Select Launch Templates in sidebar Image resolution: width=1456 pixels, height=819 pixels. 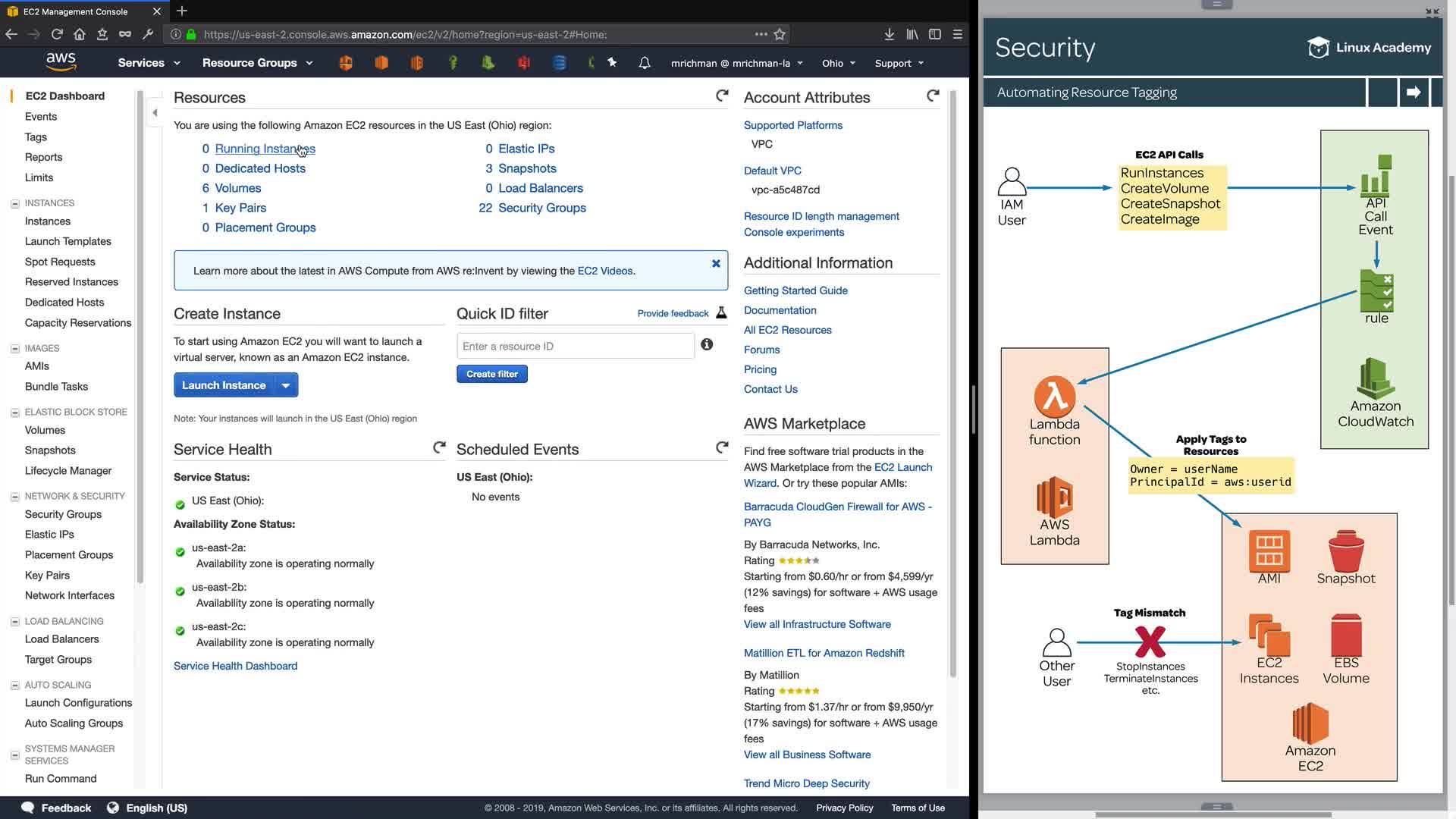pyautogui.click(x=67, y=241)
